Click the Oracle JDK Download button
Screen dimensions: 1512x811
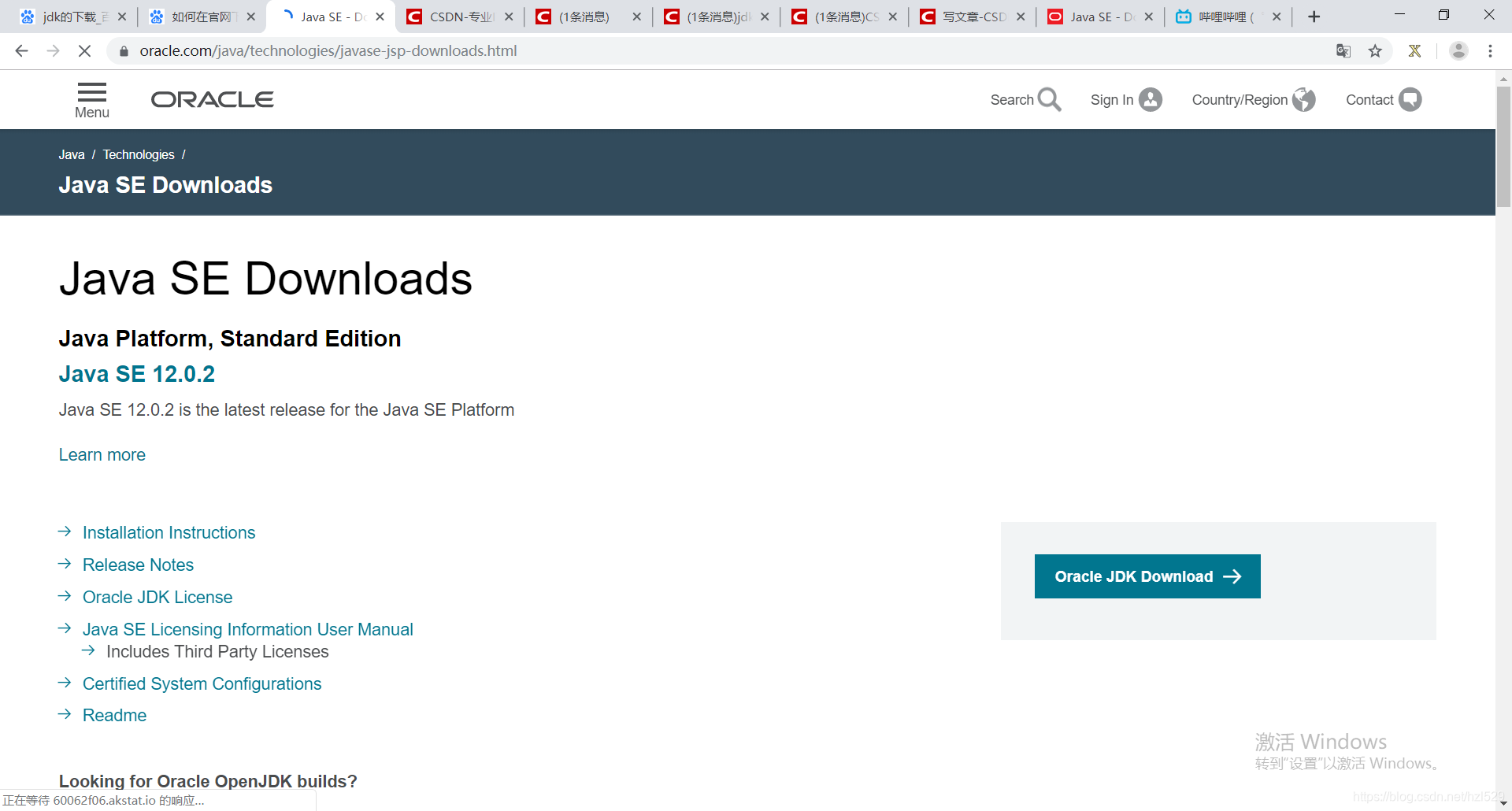(x=1147, y=576)
